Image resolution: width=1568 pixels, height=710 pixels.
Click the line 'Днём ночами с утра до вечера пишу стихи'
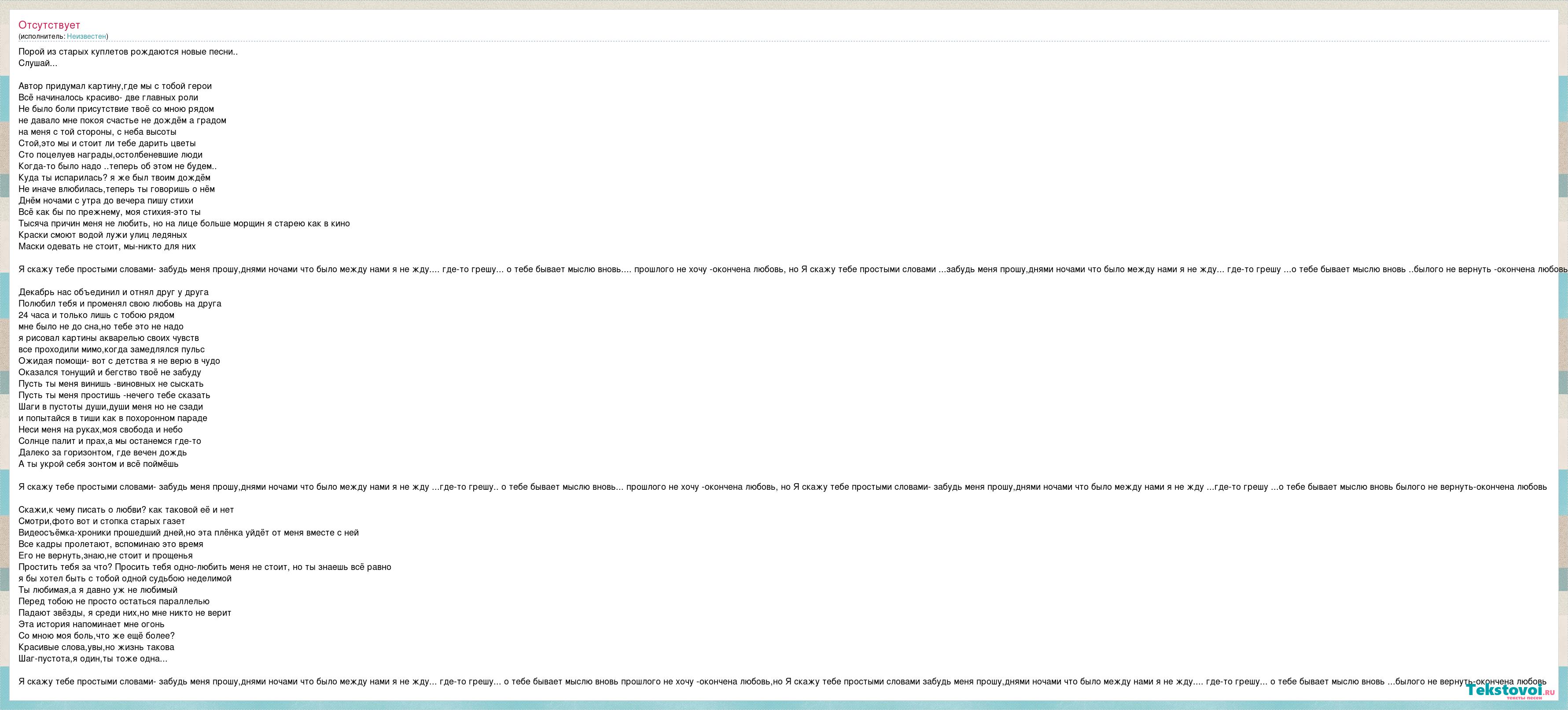pyautogui.click(x=106, y=200)
